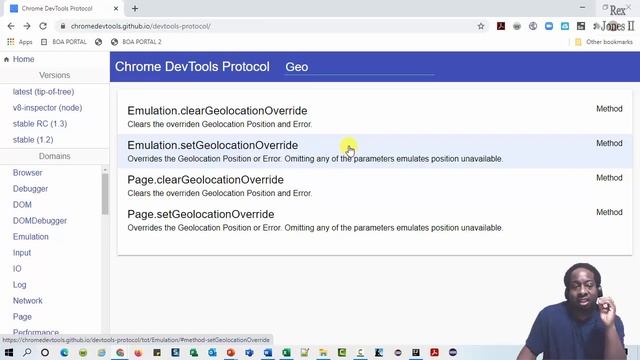Open Page.setGeolocationOverride result

[375, 220]
